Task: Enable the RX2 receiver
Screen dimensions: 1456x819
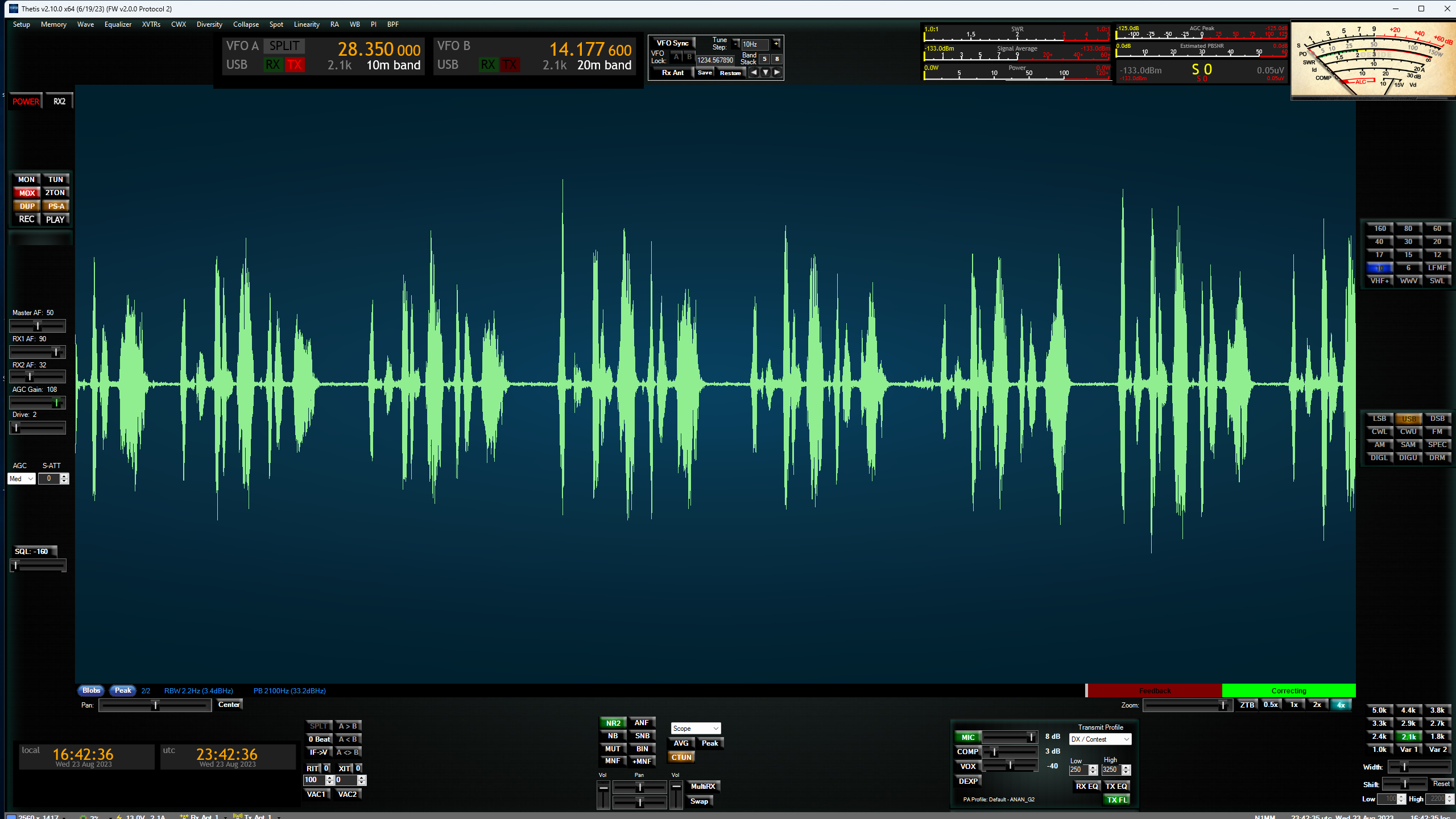Action: (x=59, y=101)
